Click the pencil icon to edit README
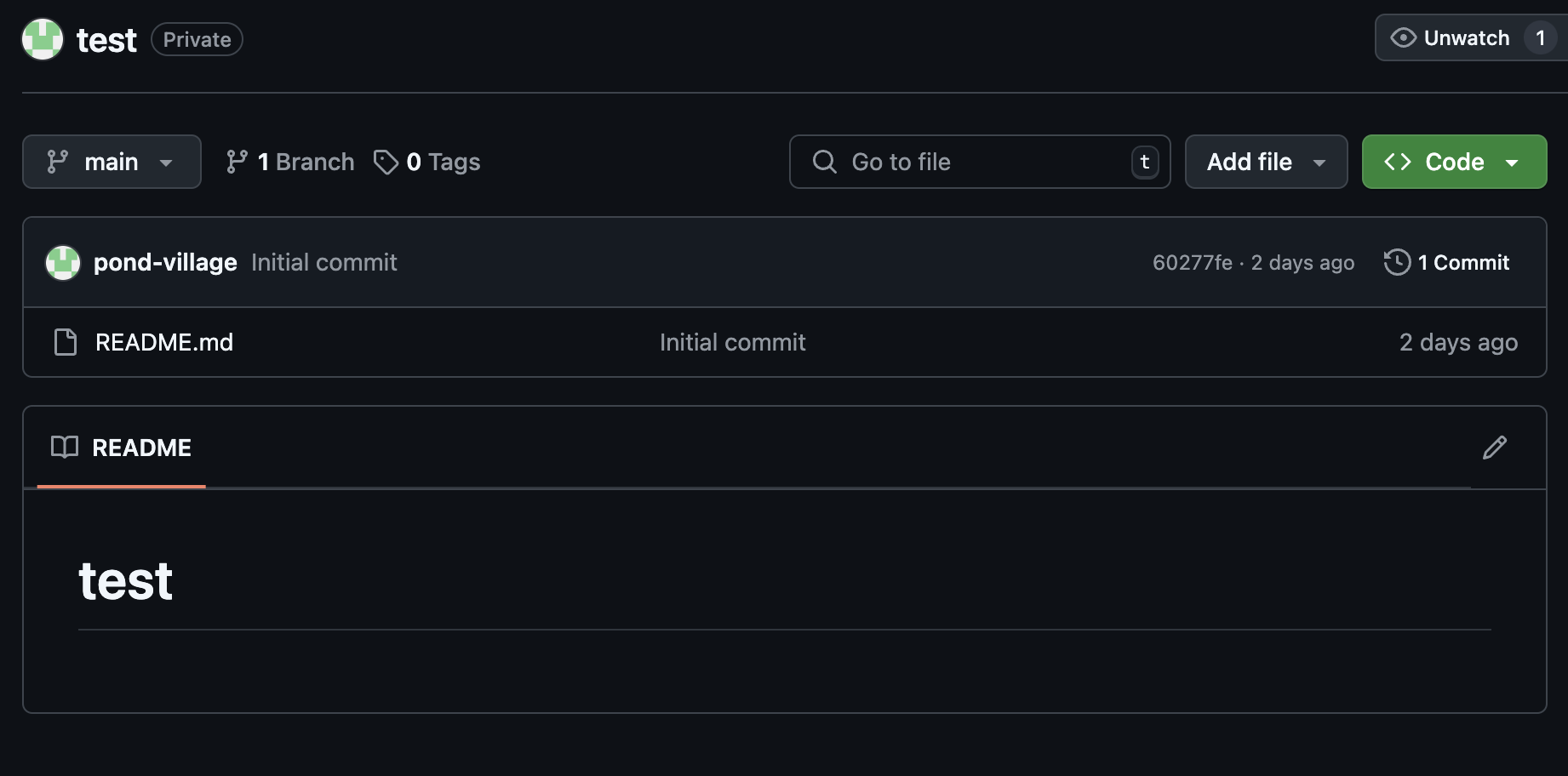 1494,448
